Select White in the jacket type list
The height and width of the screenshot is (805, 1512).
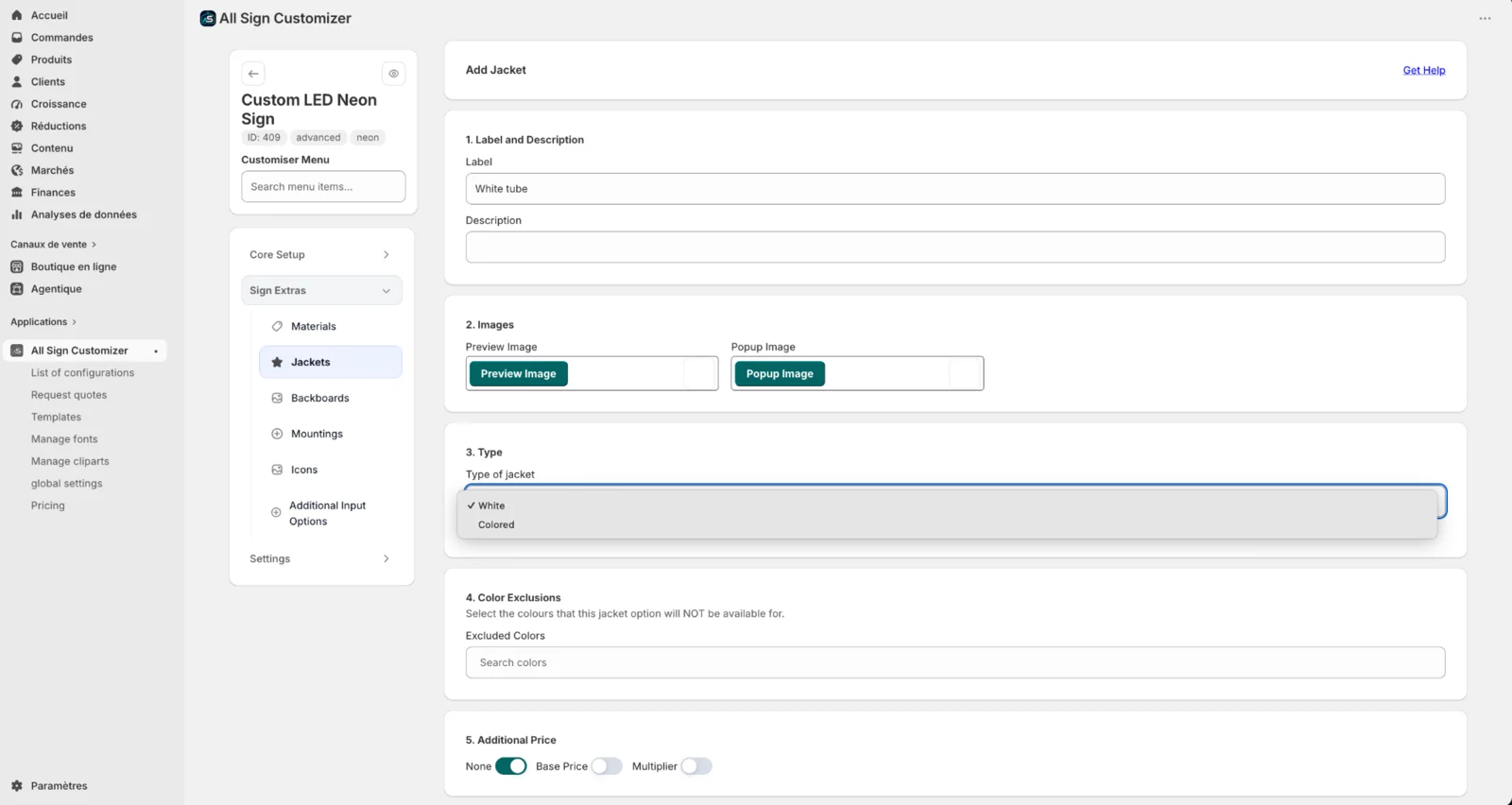coord(947,505)
